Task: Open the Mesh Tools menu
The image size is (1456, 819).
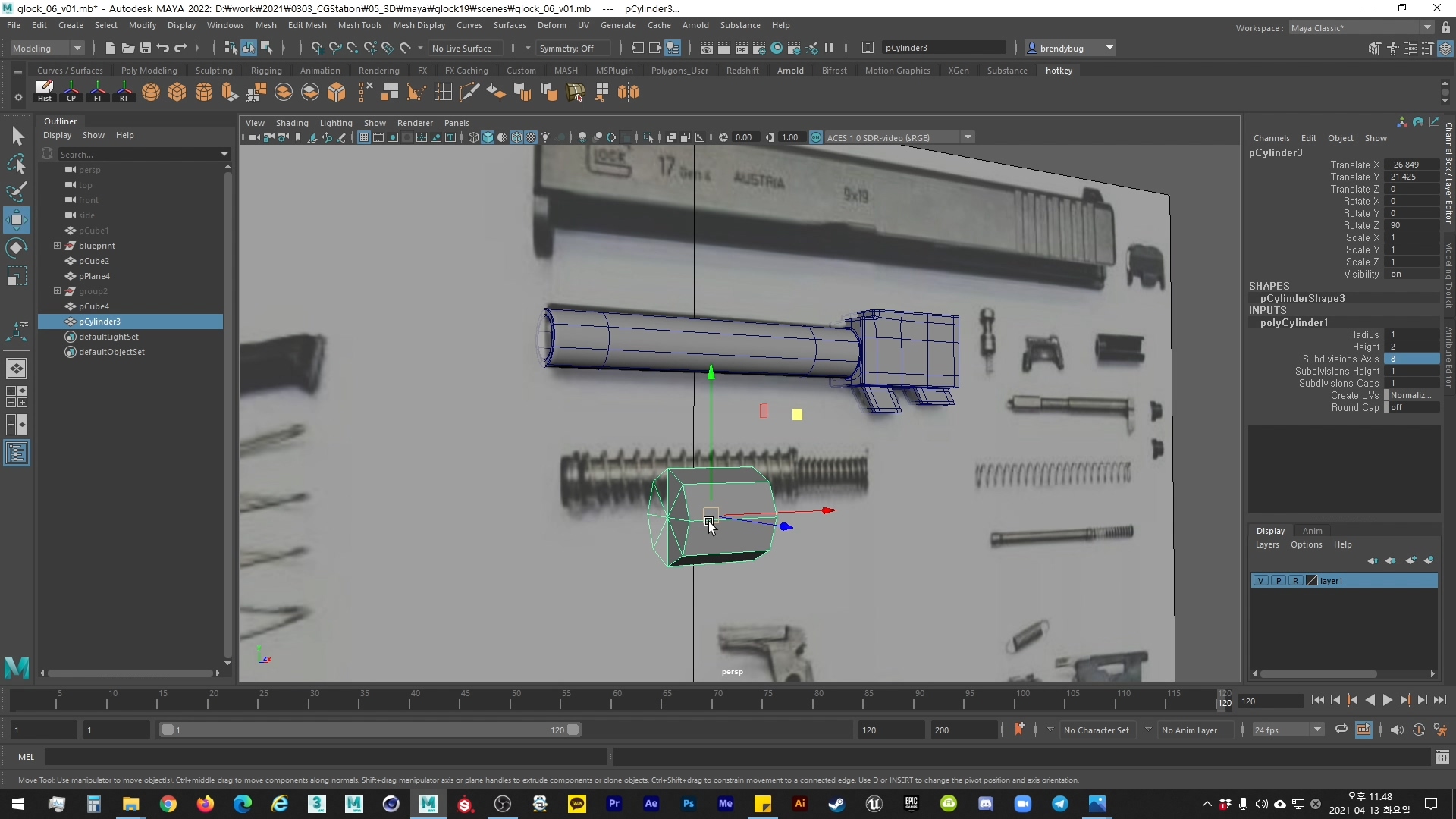Action: click(x=359, y=25)
